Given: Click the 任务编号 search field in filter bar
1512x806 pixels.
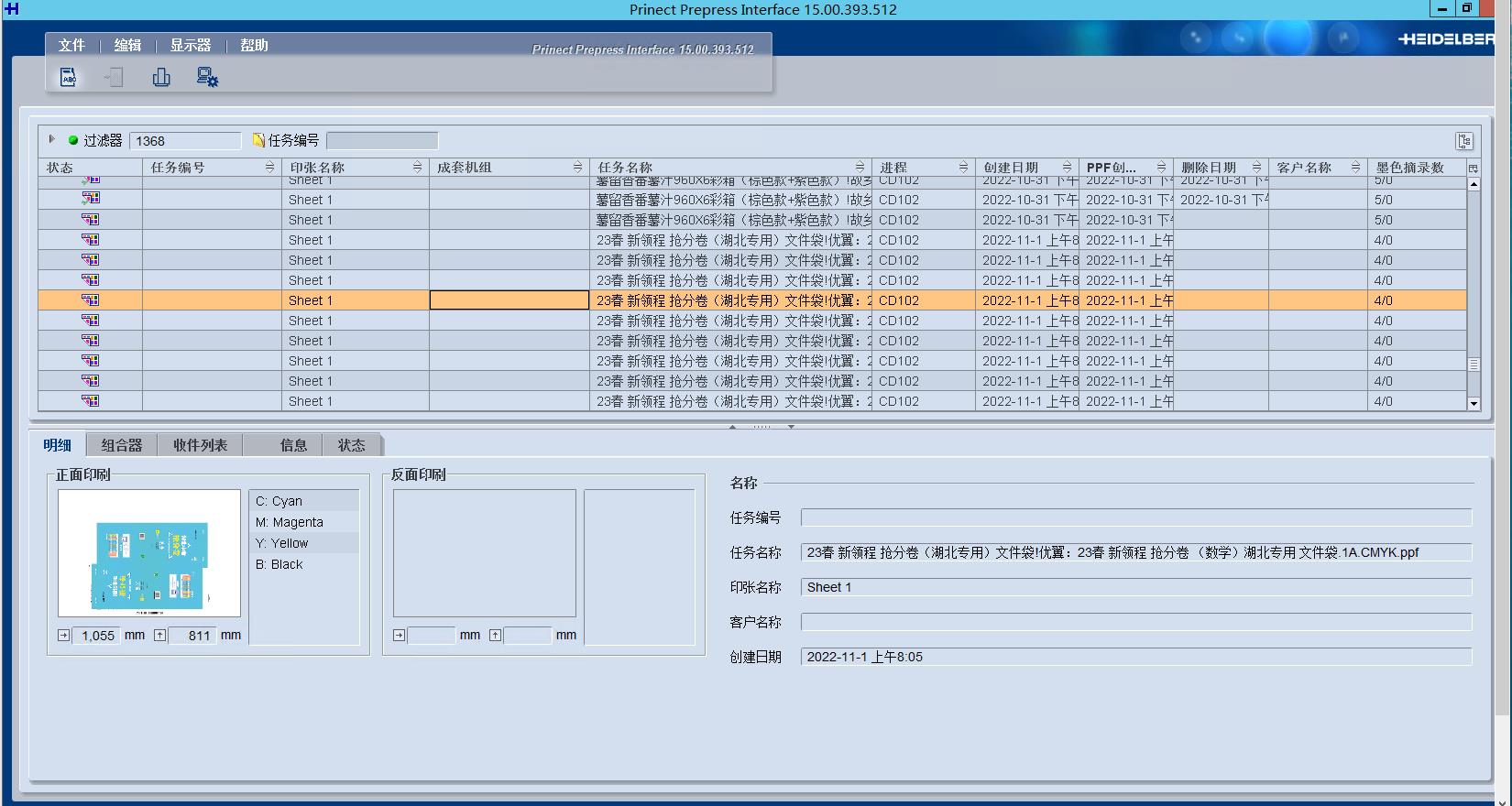Looking at the screenshot, I should [382, 141].
